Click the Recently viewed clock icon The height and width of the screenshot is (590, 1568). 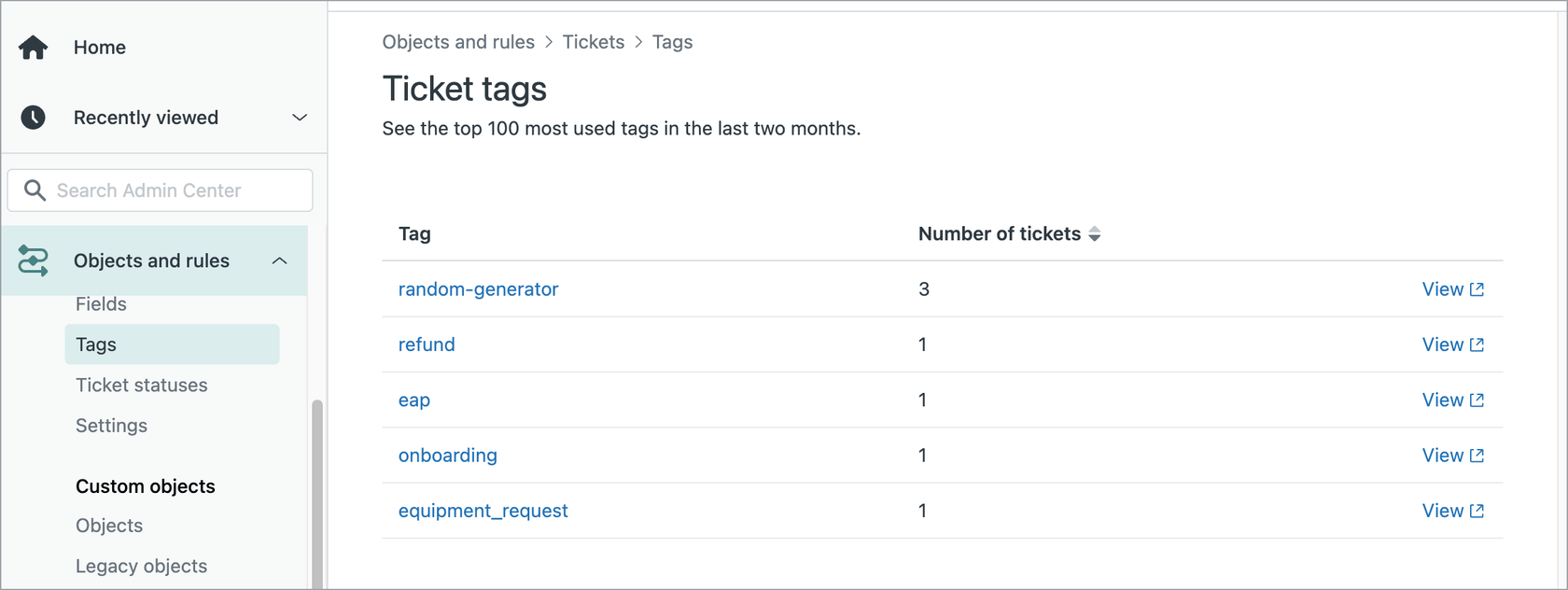34,118
